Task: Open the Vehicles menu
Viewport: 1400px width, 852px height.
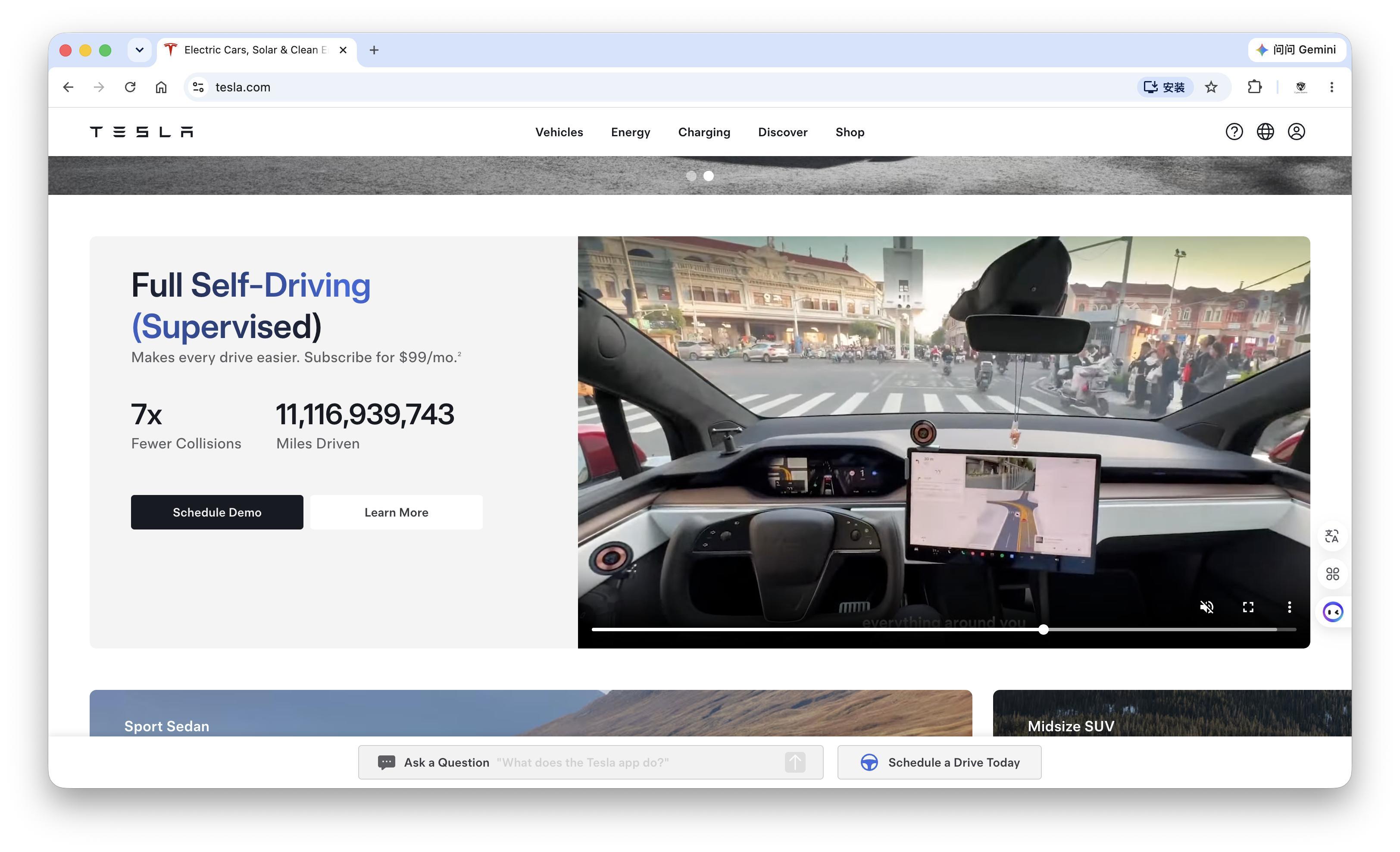Action: [559, 132]
